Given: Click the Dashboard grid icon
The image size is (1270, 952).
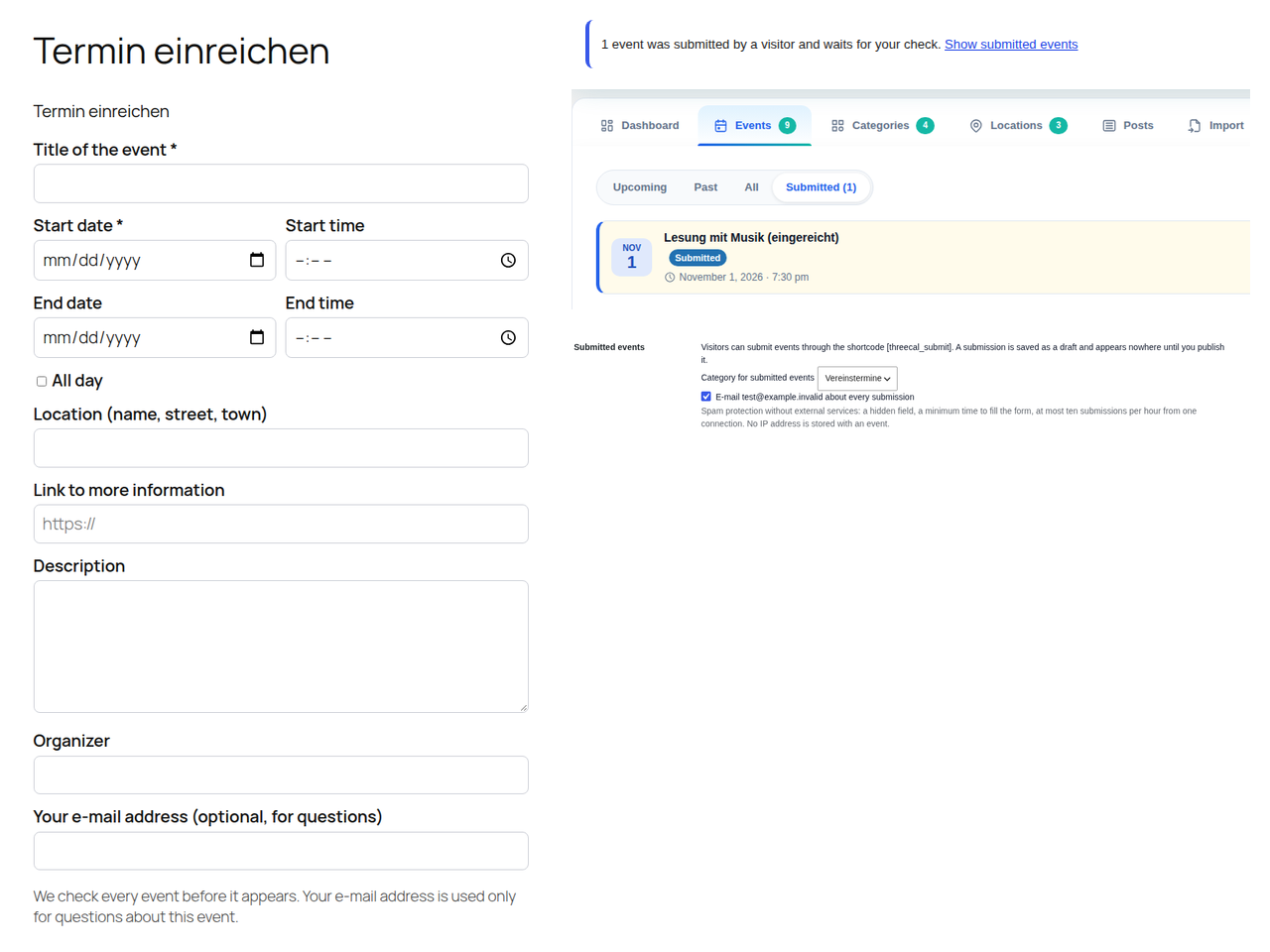Looking at the screenshot, I should click(x=607, y=126).
